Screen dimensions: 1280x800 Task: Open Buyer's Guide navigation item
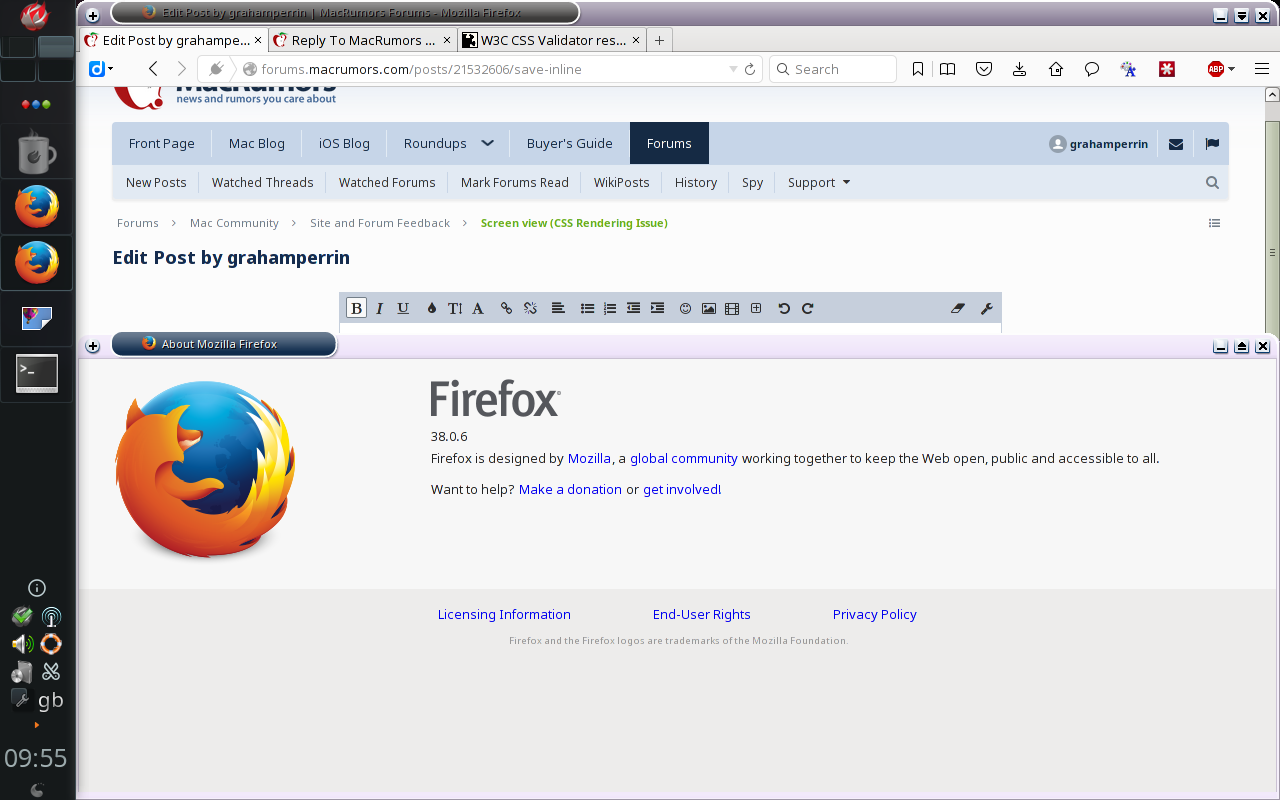point(569,143)
